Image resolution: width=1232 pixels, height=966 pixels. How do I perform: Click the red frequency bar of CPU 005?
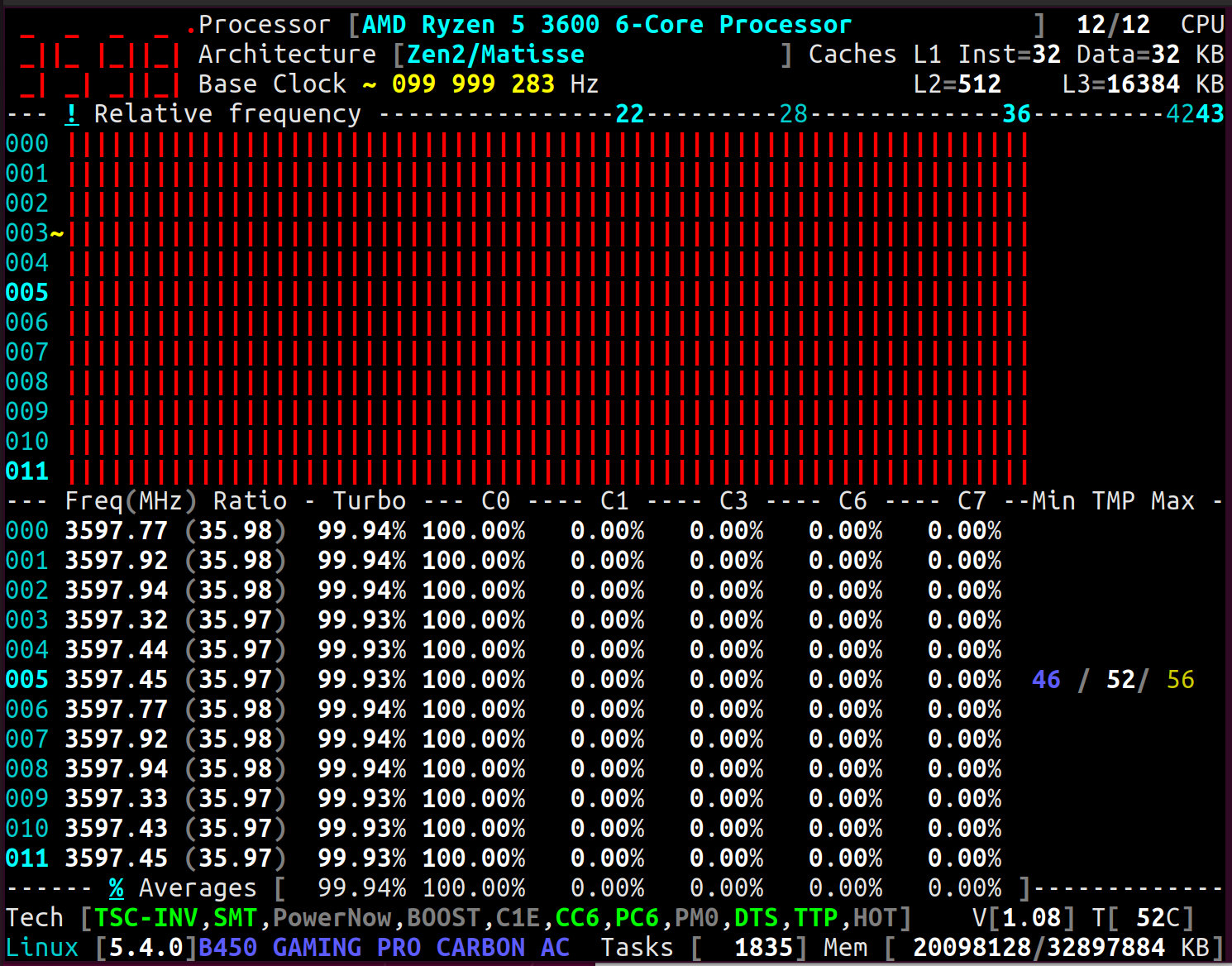[548, 293]
